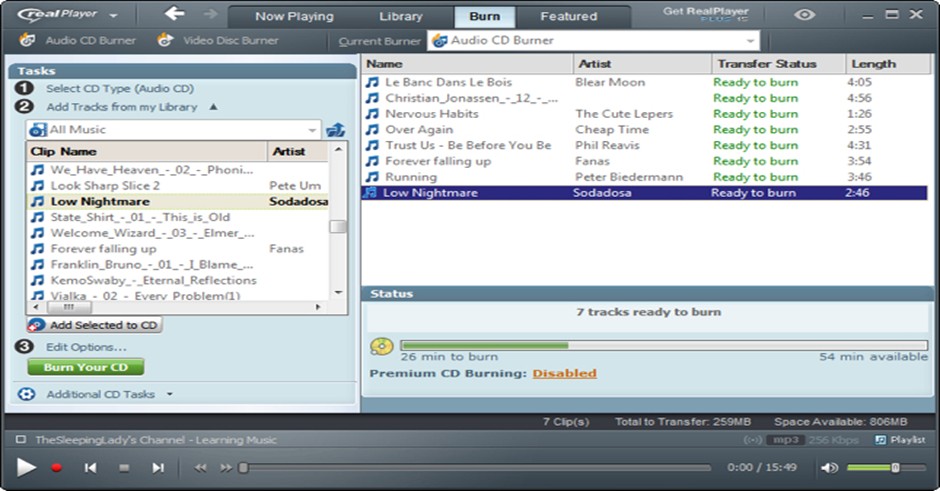The height and width of the screenshot is (491, 940).
Task: Expand the All Music library dropdown
Action: point(312,130)
